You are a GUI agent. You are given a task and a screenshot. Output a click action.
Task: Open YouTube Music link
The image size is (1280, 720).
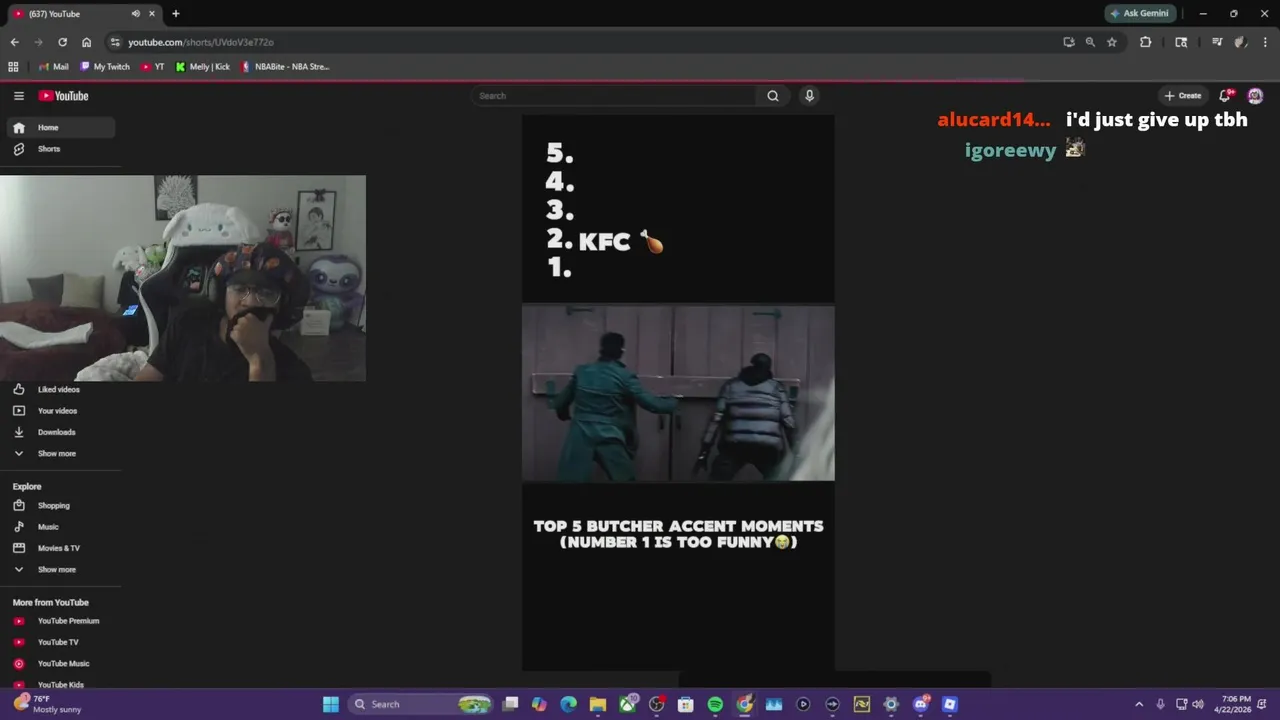[60, 664]
